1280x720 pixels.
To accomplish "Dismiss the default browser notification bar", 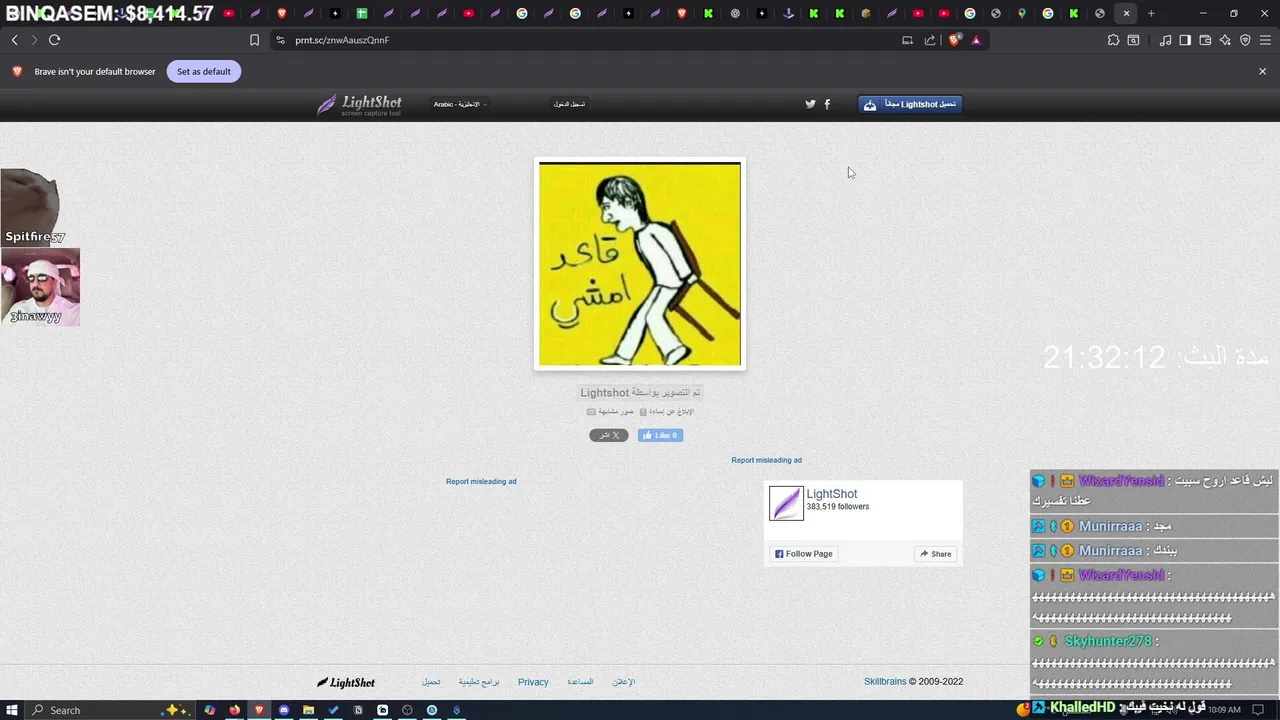I will [x=1262, y=71].
